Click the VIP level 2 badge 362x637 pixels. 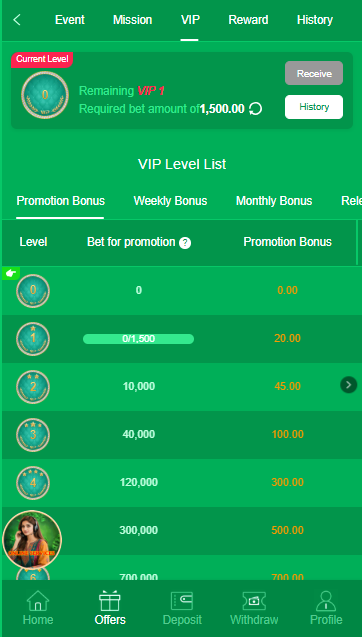[33, 387]
